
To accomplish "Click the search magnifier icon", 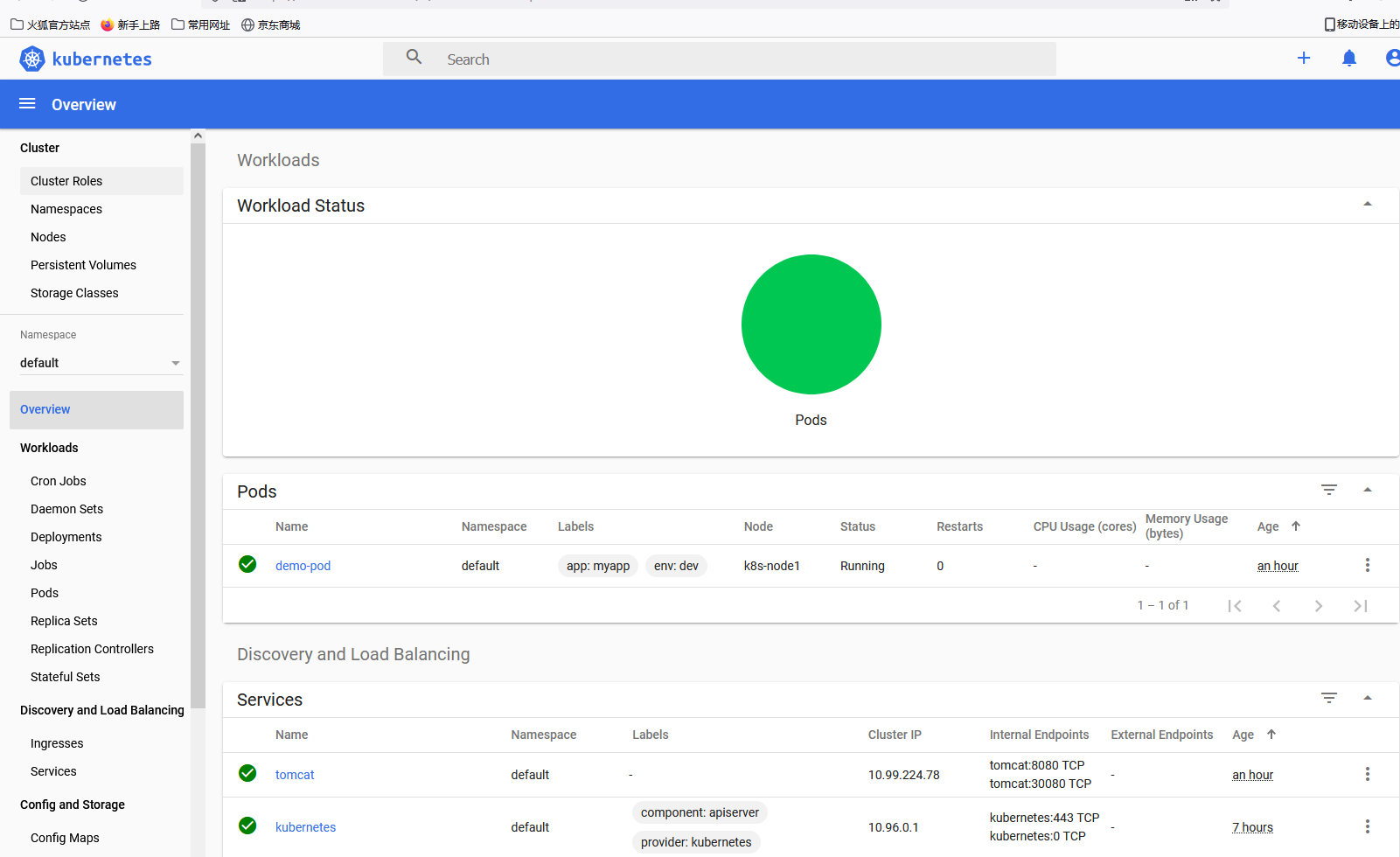I will click(414, 57).
